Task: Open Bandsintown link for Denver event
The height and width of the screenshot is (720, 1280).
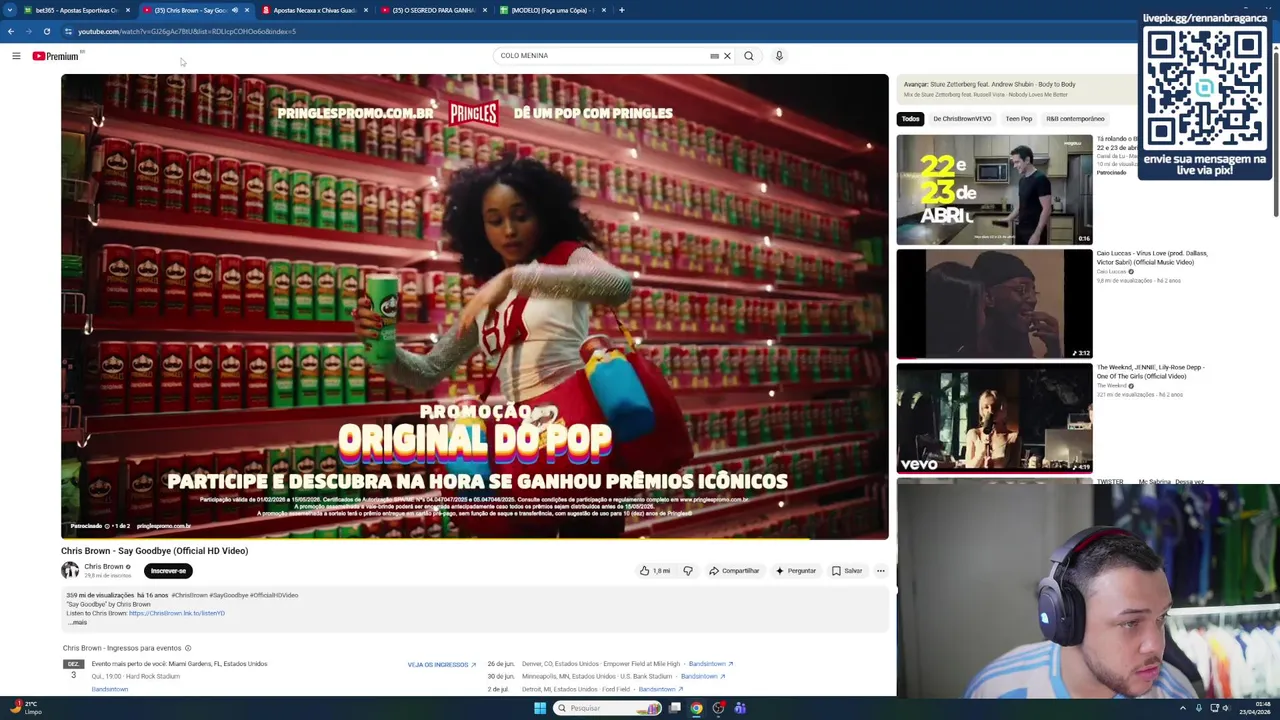Action: (x=711, y=664)
